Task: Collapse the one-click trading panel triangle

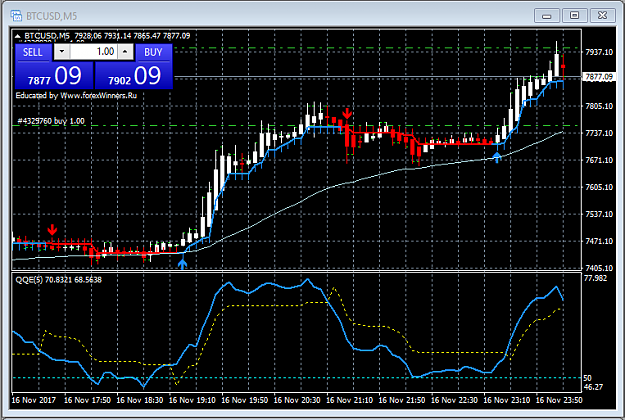Action: (x=18, y=36)
